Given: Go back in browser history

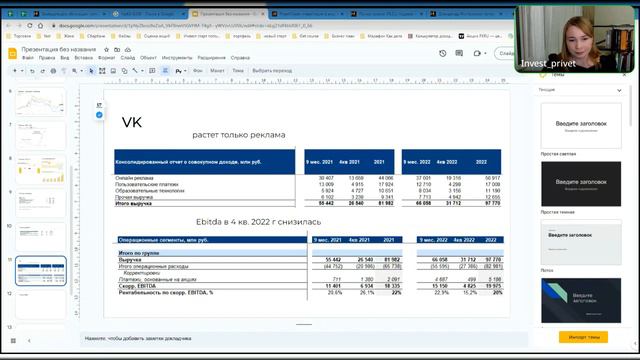Looking at the screenshot, I should (9, 25).
